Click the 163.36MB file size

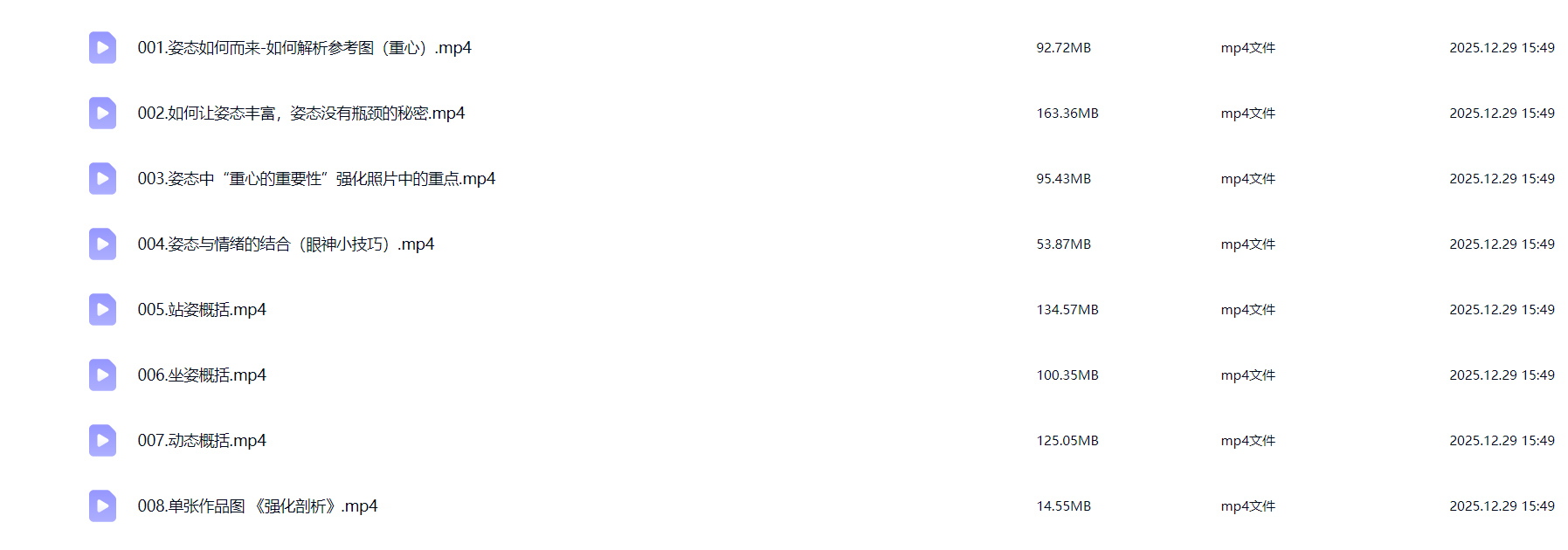point(1067,113)
